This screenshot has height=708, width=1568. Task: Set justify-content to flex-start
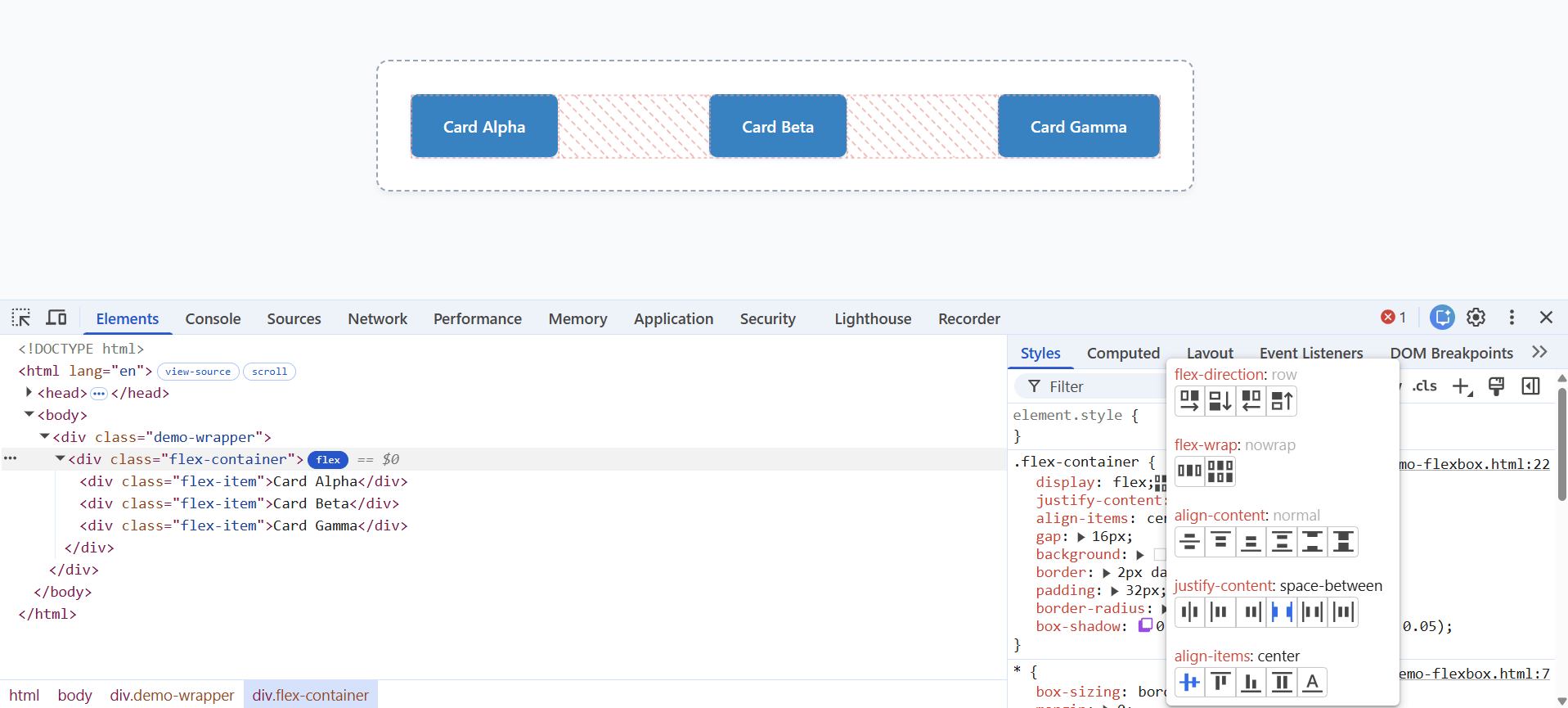[1220, 612]
